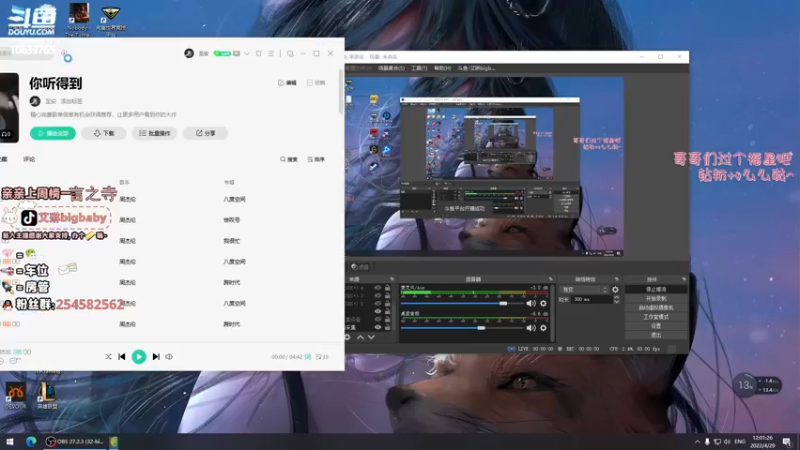Move selected OBS source down arrow
The image size is (800, 450).
[x=371, y=337]
